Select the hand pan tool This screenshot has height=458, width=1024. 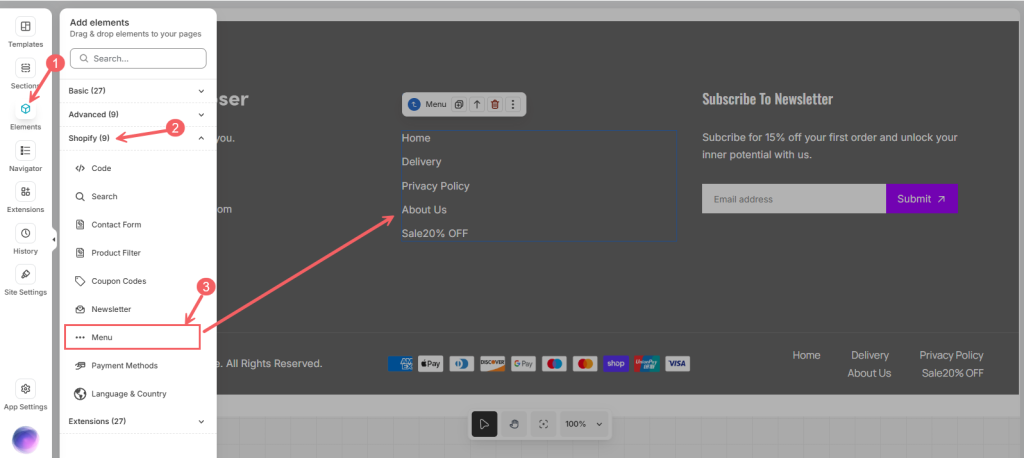tap(513, 424)
